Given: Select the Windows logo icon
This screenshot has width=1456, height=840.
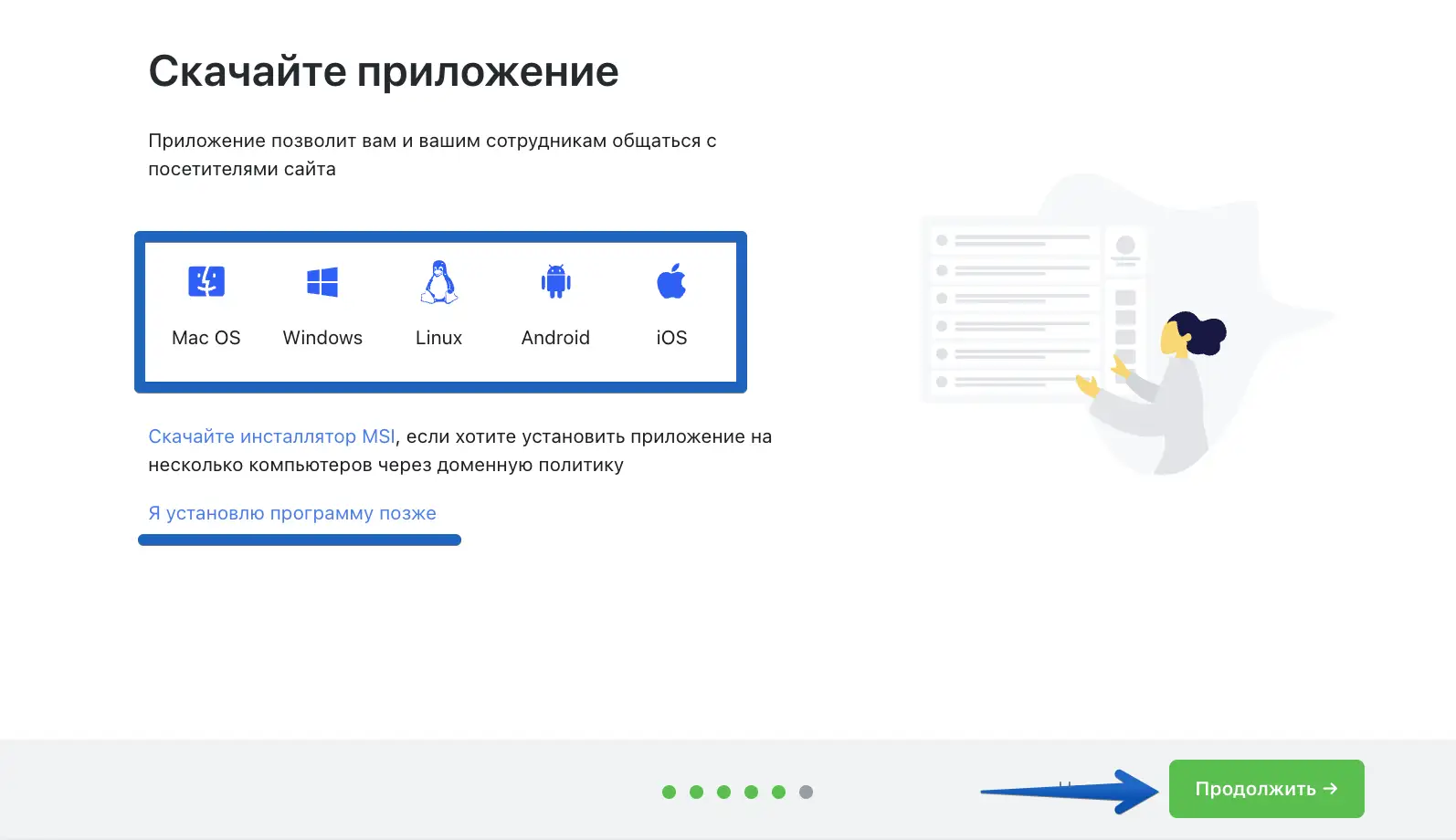Looking at the screenshot, I should [x=322, y=282].
